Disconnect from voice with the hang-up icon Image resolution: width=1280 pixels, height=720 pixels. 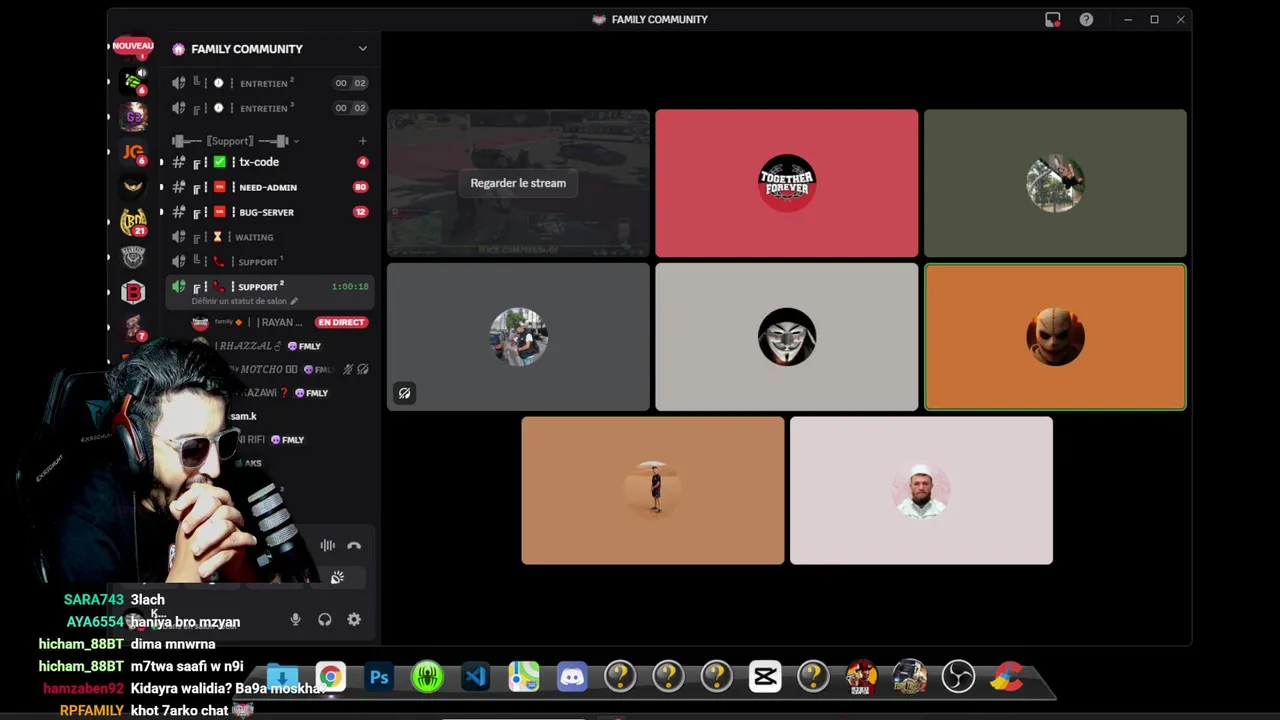pyautogui.click(x=354, y=546)
